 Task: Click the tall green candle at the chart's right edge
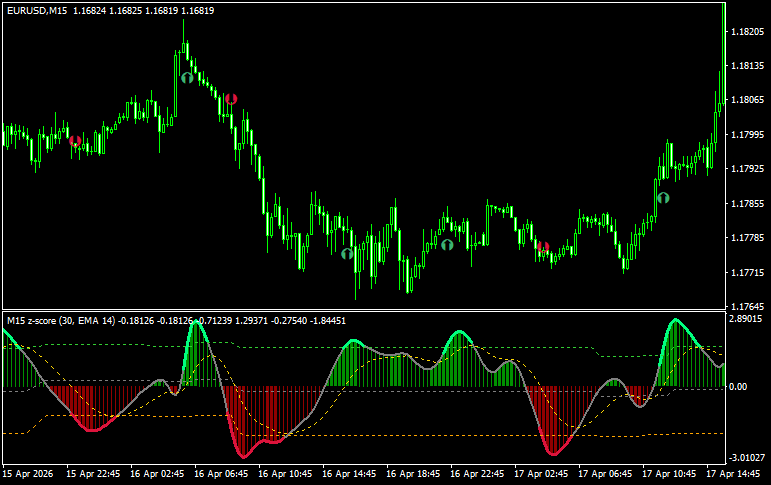pyautogui.click(x=723, y=50)
